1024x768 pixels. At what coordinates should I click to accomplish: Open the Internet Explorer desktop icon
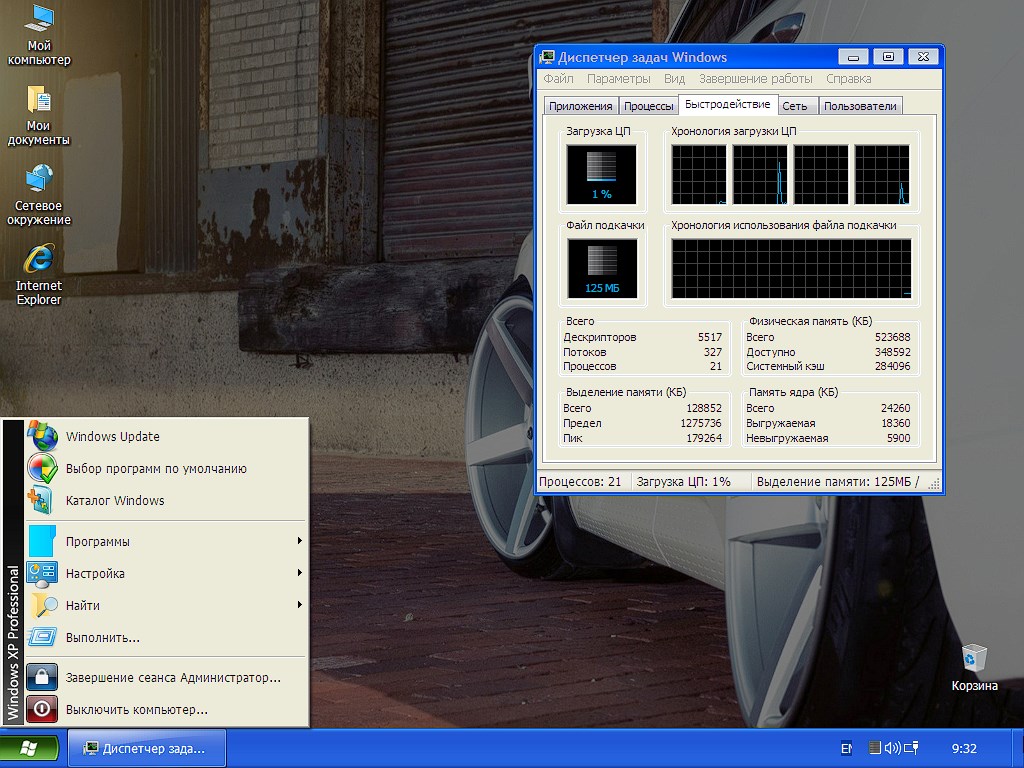coord(39,260)
